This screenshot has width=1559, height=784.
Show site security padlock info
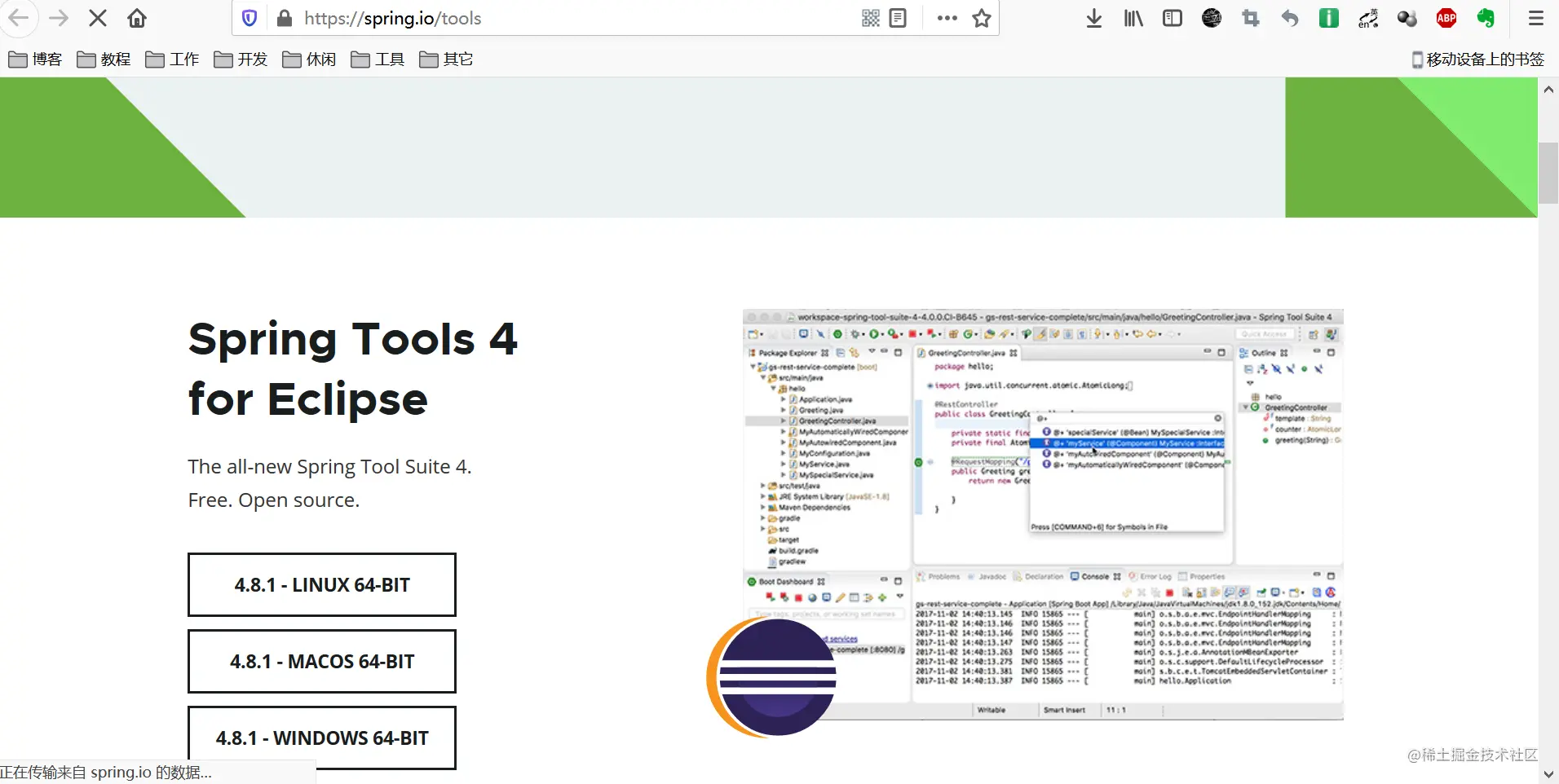[285, 18]
